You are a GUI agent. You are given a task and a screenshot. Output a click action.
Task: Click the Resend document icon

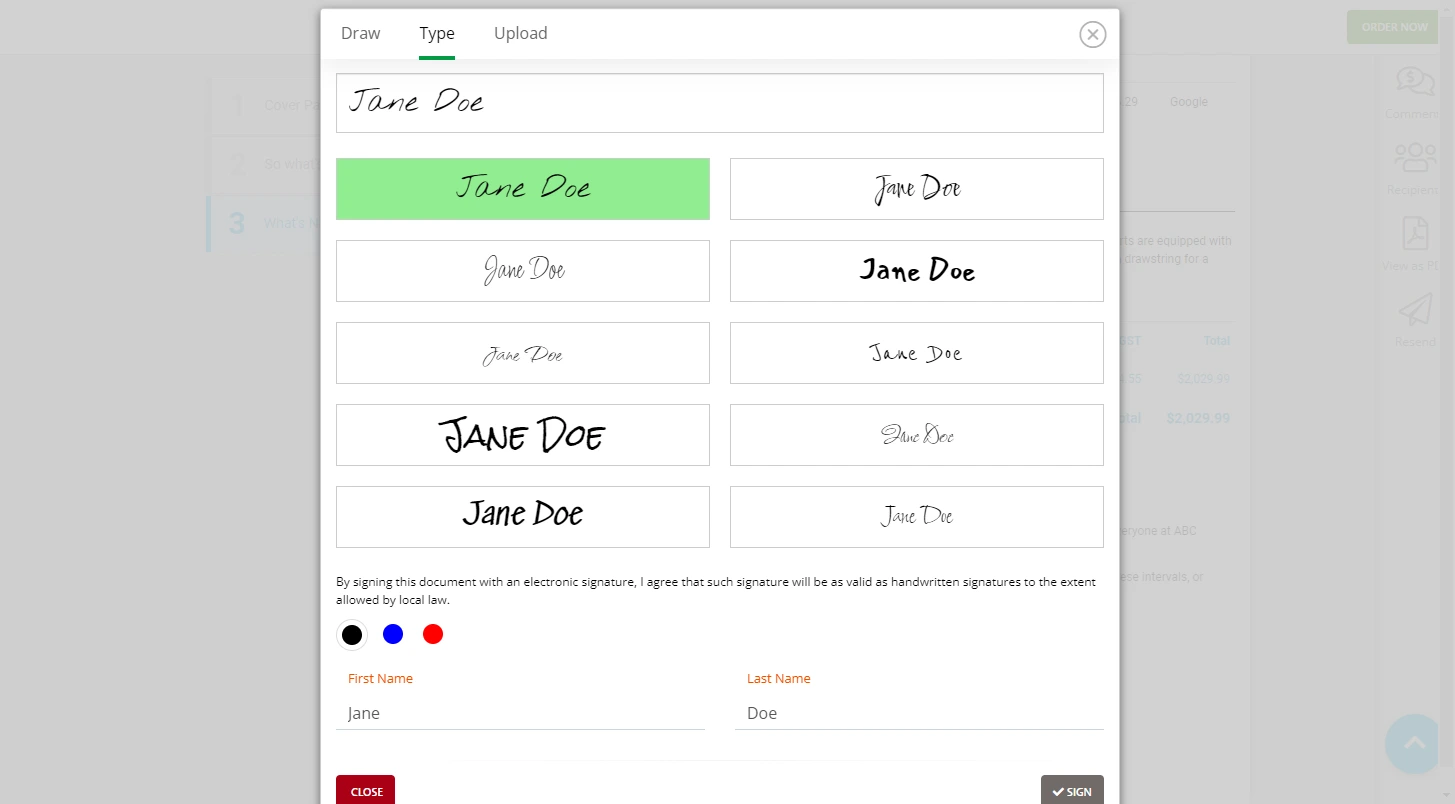tap(1413, 315)
